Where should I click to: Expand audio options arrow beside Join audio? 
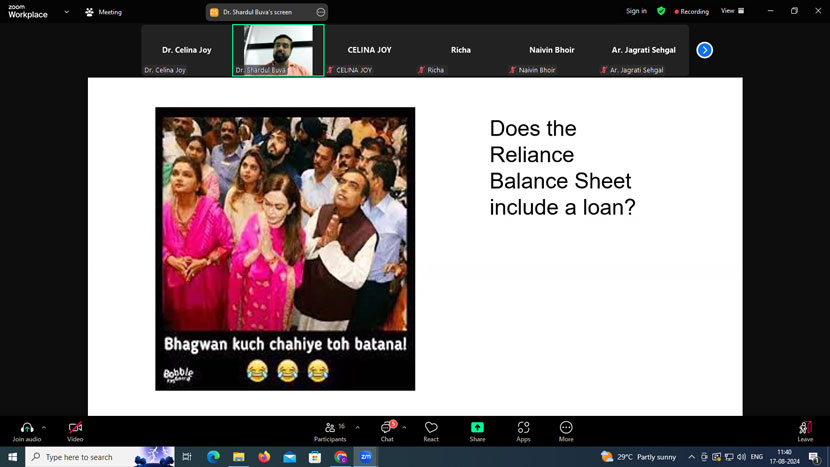[44, 427]
